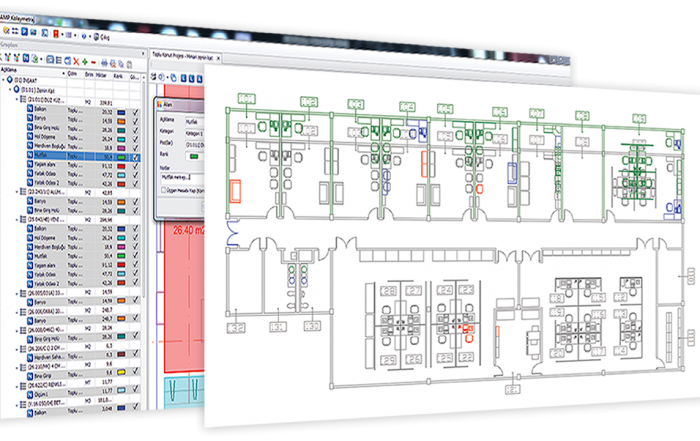This screenshot has width=700, height=441.
Task: Select the Balkon row area icon
Action: click(31, 112)
